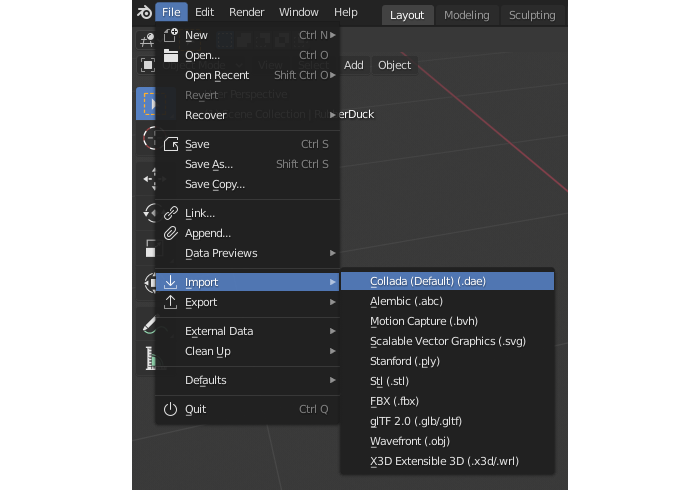Click the New file icon
Viewport: 700px width, 490px height.
pos(170,35)
